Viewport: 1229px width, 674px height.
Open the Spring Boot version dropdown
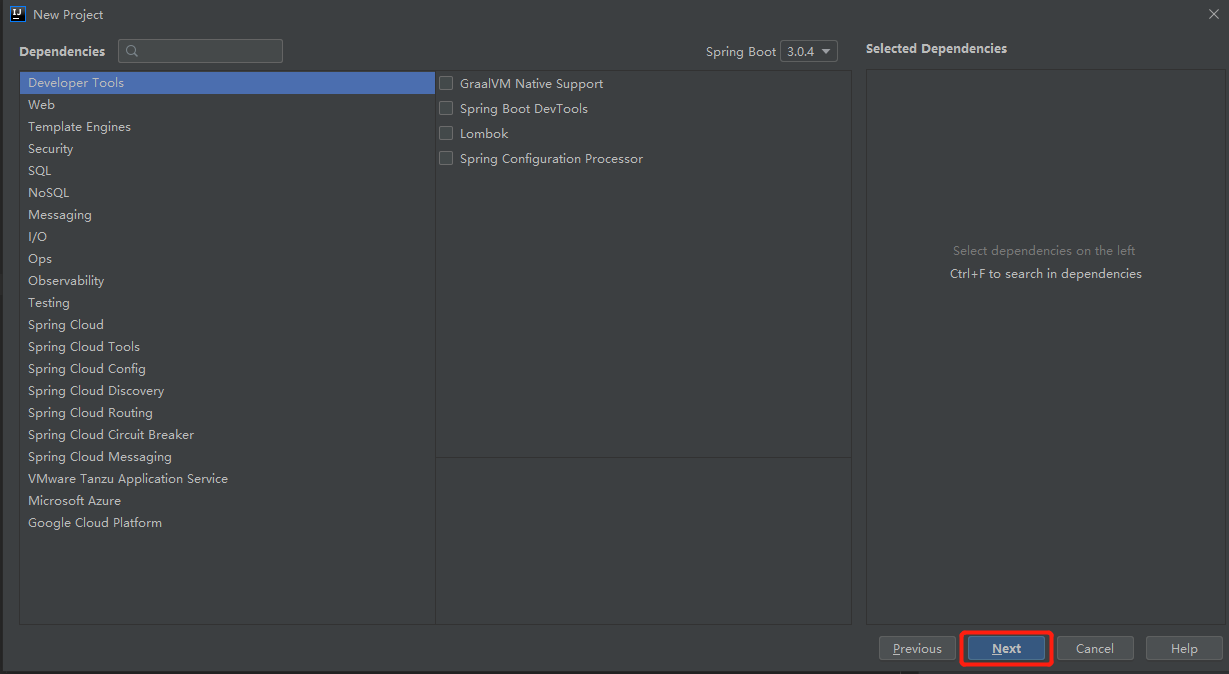[x=809, y=51]
